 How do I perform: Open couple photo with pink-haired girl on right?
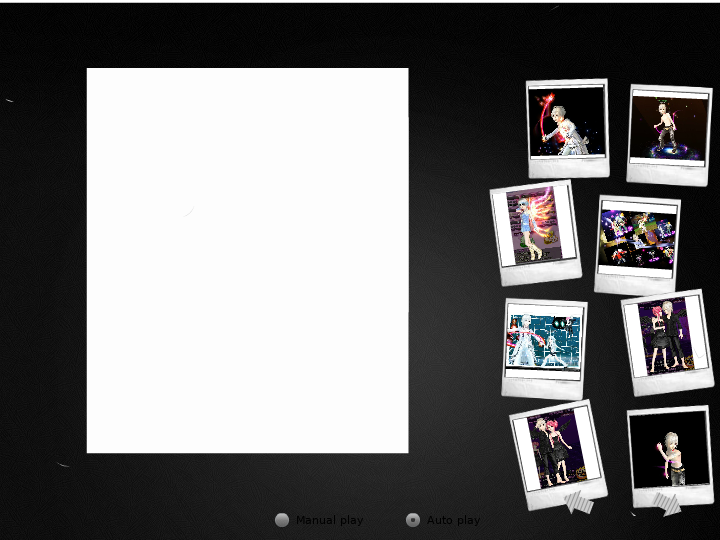coord(557,447)
